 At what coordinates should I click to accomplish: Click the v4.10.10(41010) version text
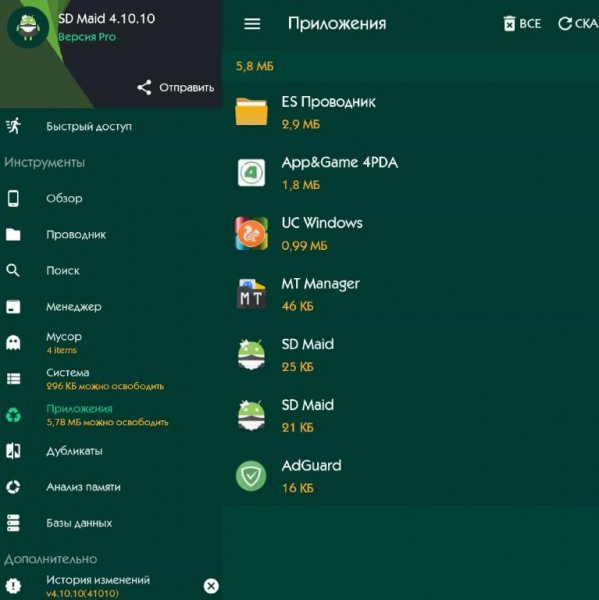click(82, 593)
